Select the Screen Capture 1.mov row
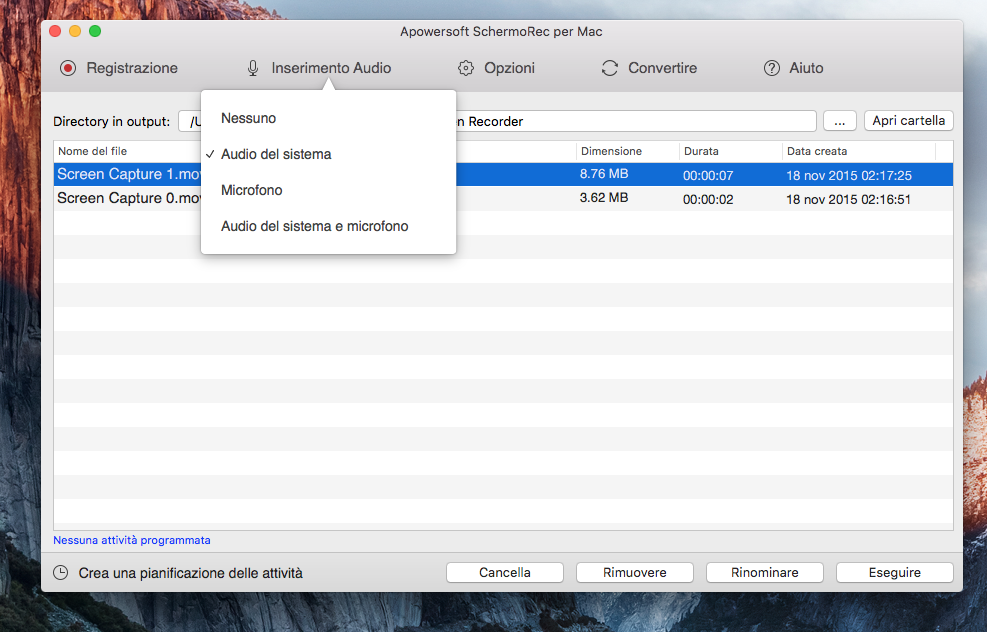 pyautogui.click(x=504, y=174)
